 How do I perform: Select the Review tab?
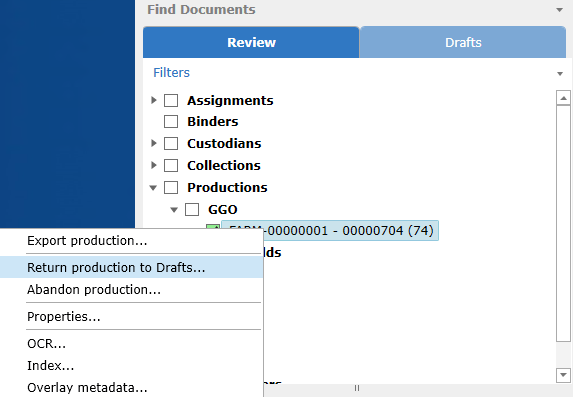(x=251, y=42)
